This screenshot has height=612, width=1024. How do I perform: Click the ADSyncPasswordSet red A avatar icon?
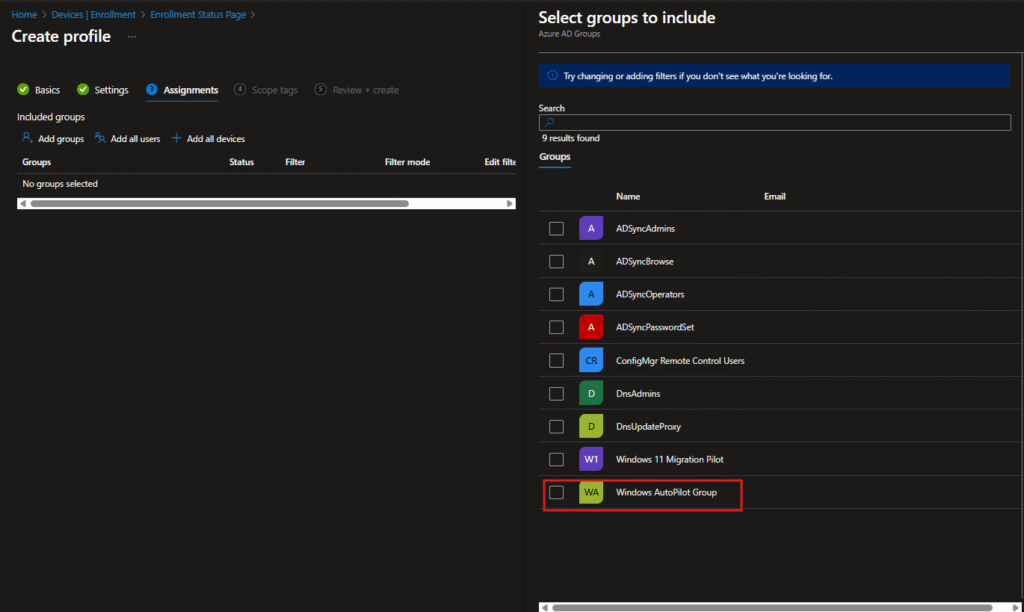591,327
